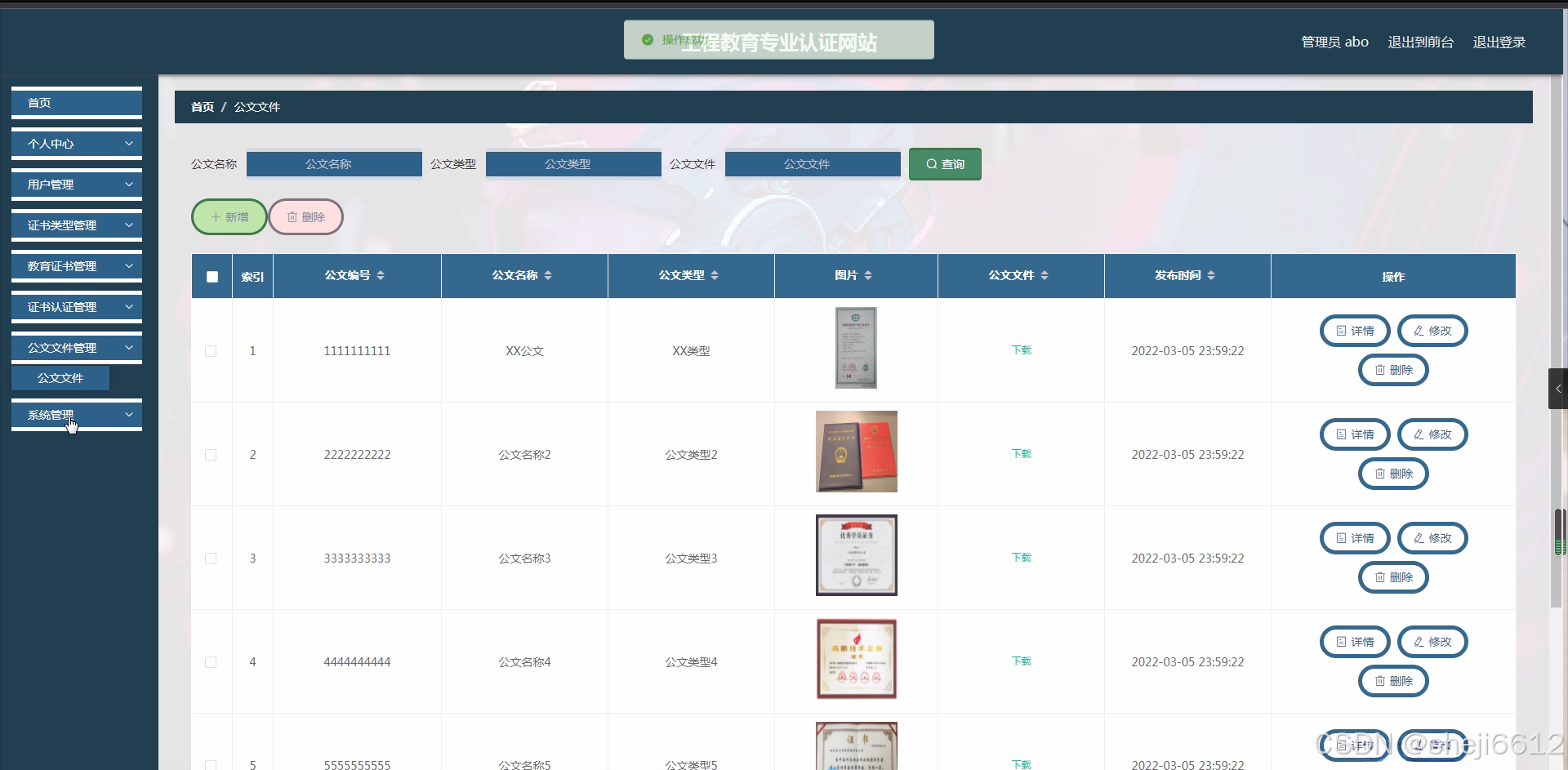
Task: Click 下载 link for XX公文
Action: (x=1022, y=350)
